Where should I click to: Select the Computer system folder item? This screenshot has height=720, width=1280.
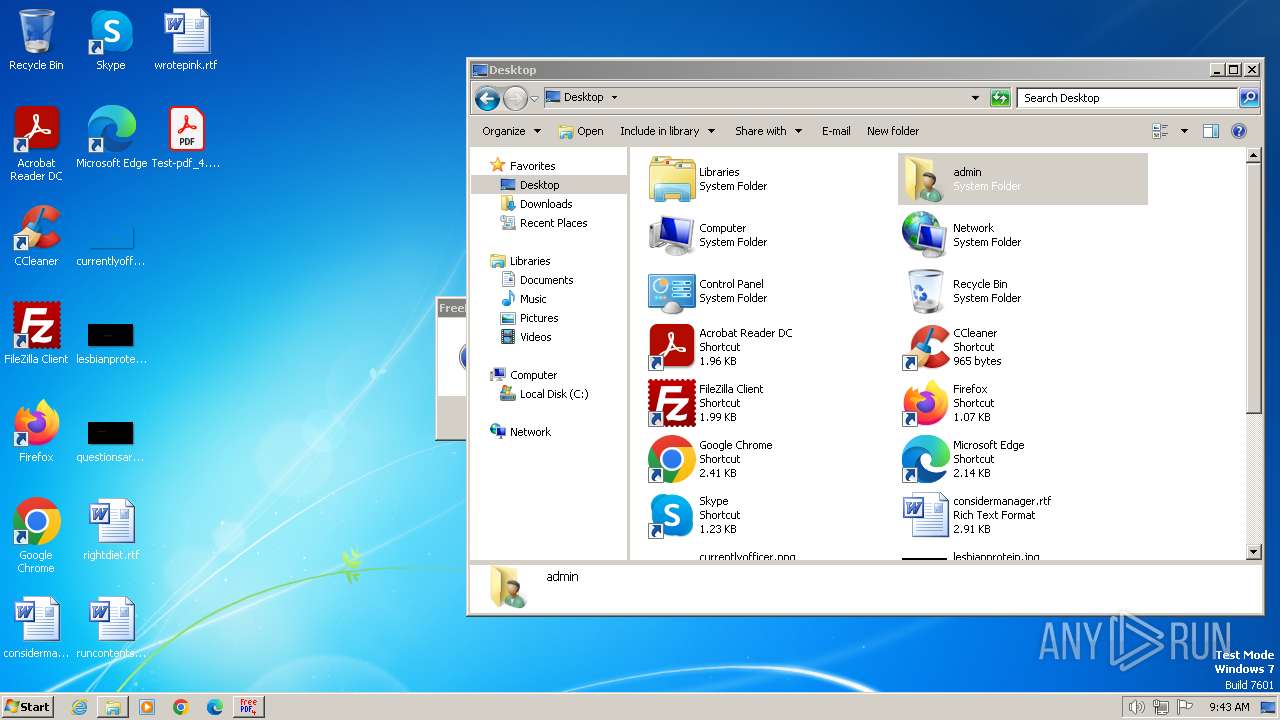point(708,235)
